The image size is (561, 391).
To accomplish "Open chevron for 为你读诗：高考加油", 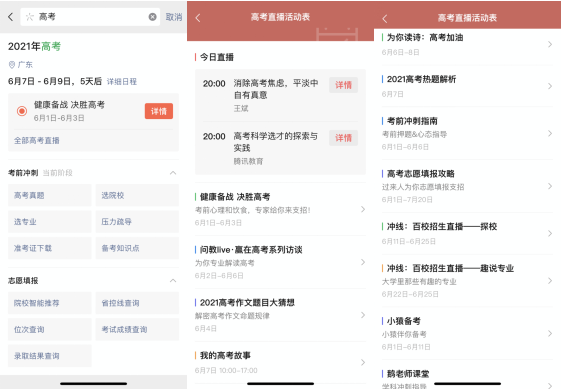I will (550, 44).
